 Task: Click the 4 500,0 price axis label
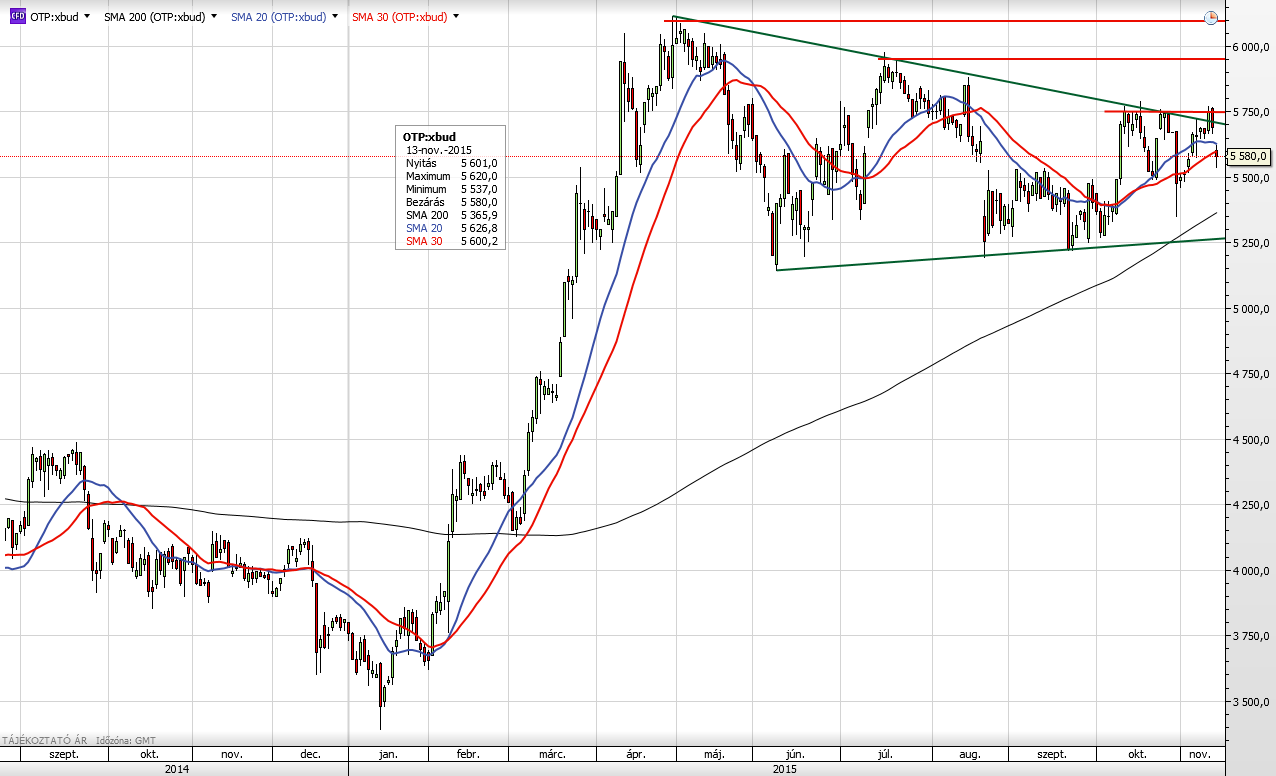1251,440
